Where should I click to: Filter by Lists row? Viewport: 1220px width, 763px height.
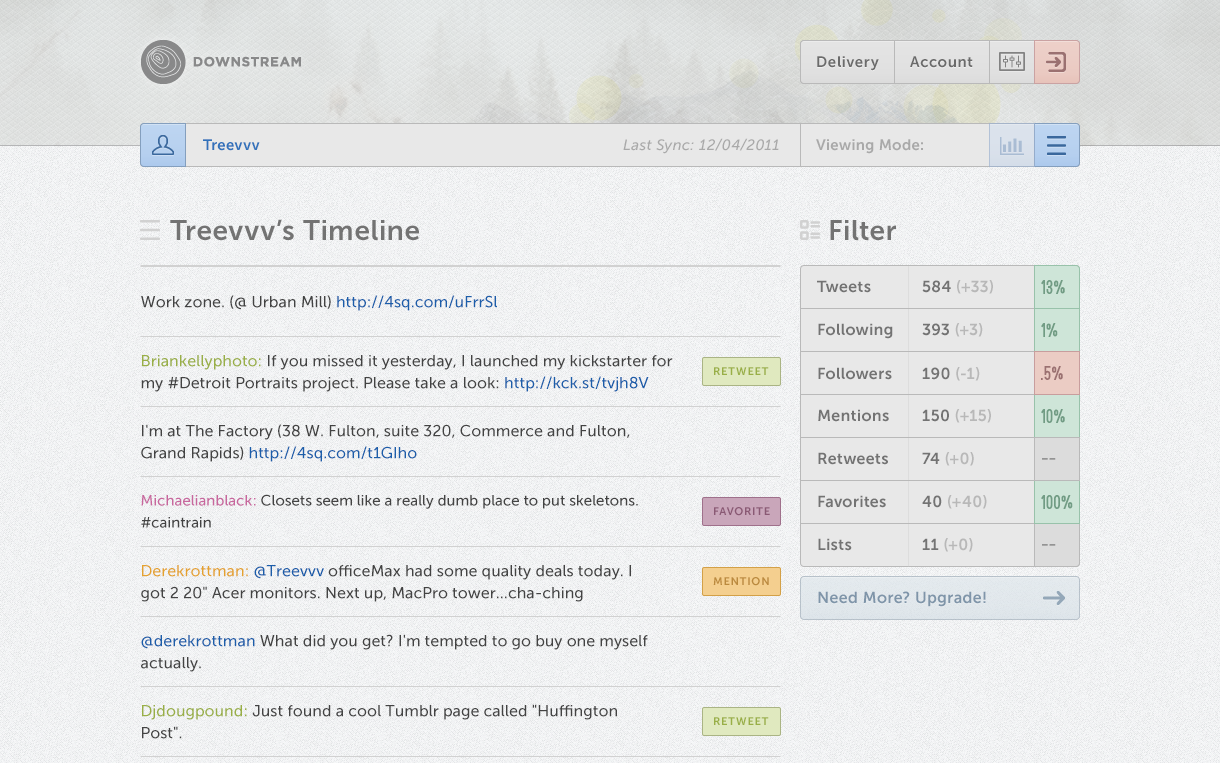tap(940, 545)
